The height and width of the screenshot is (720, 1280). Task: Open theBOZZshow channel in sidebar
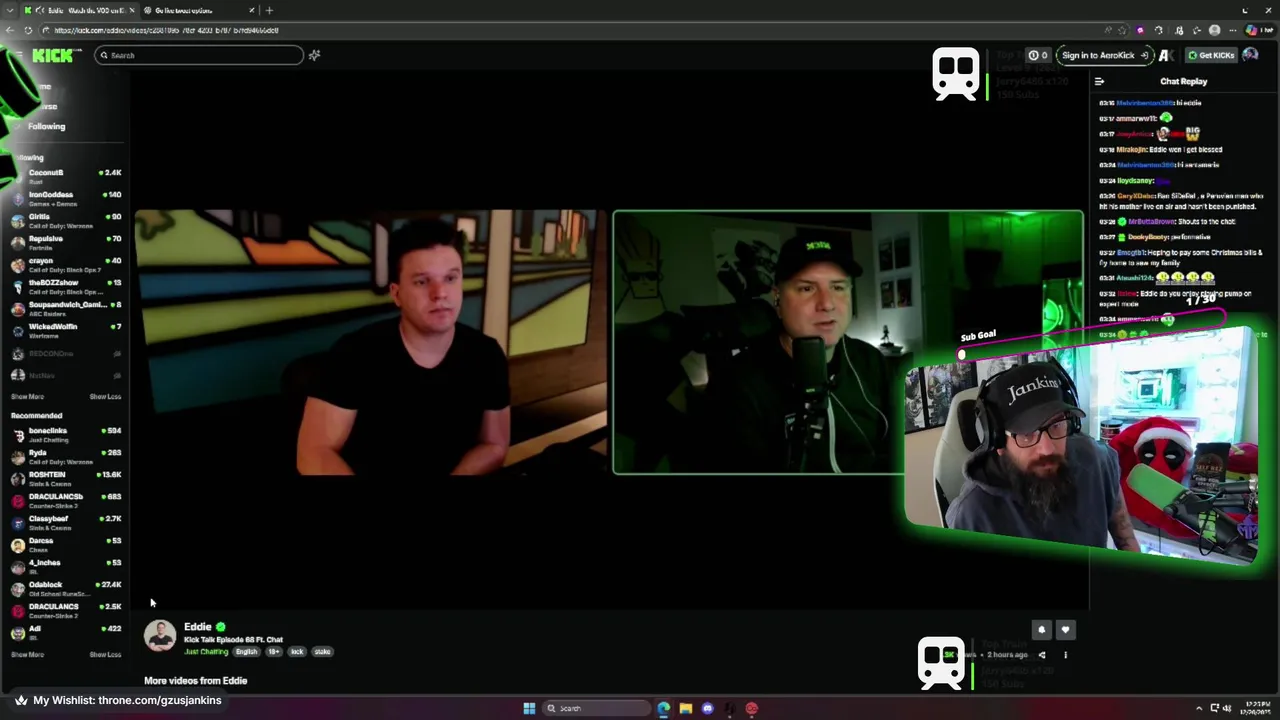[66, 286]
